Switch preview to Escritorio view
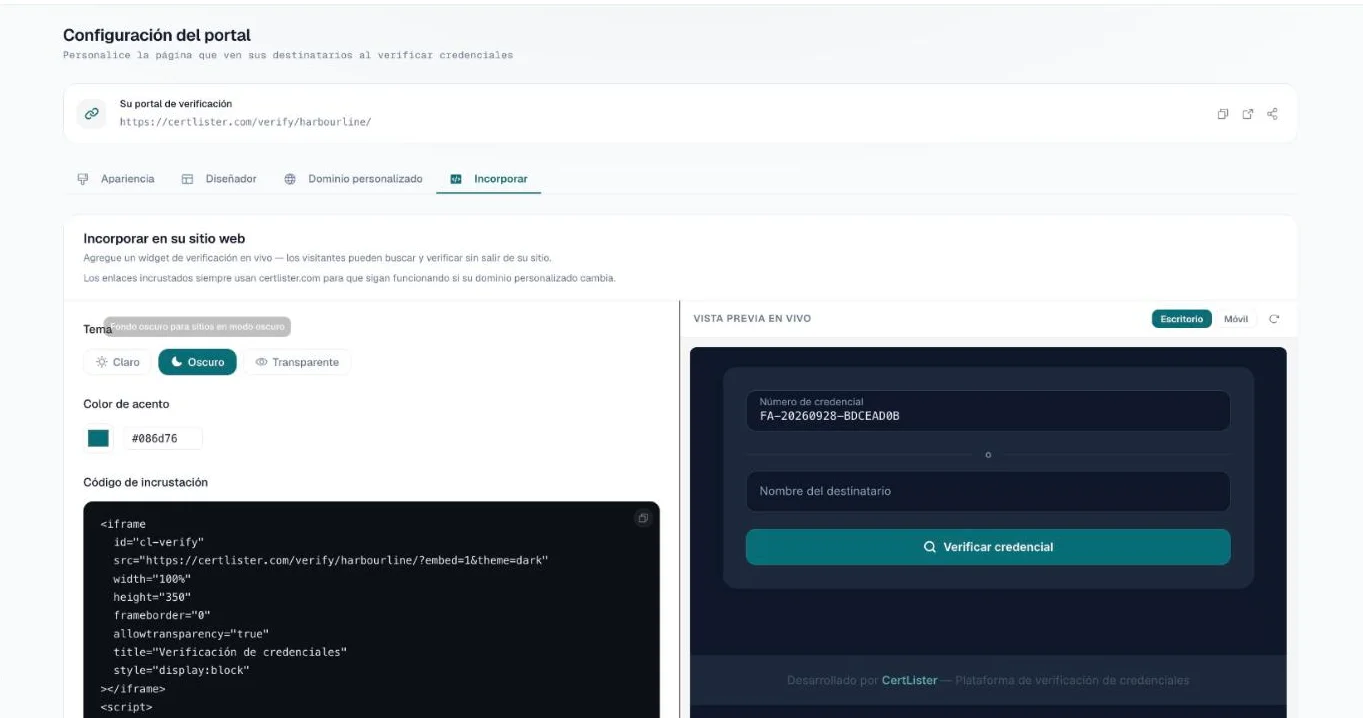 1181,319
